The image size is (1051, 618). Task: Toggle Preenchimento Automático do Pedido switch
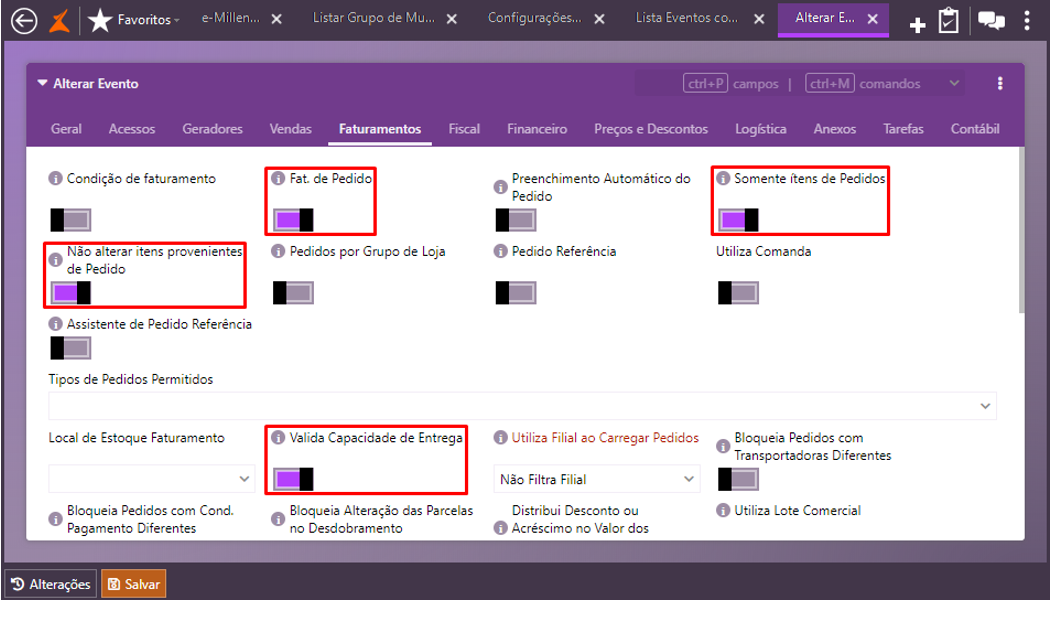[515, 220]
